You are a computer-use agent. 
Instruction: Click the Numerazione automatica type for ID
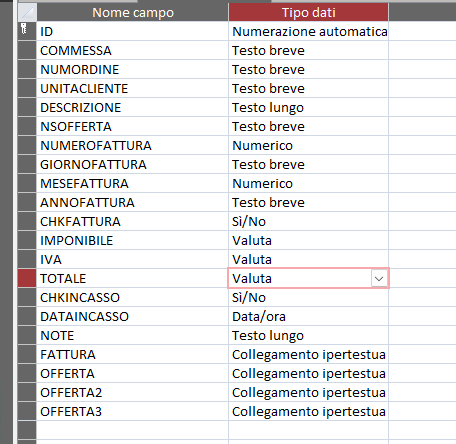click(x=309, y=32)
